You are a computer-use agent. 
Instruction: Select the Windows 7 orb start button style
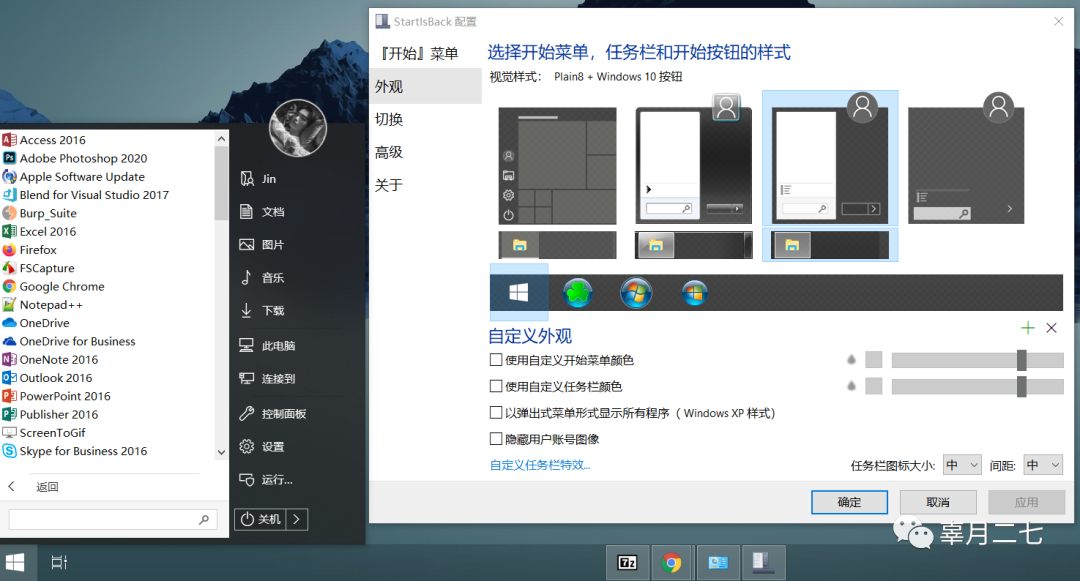pos(636,291)
